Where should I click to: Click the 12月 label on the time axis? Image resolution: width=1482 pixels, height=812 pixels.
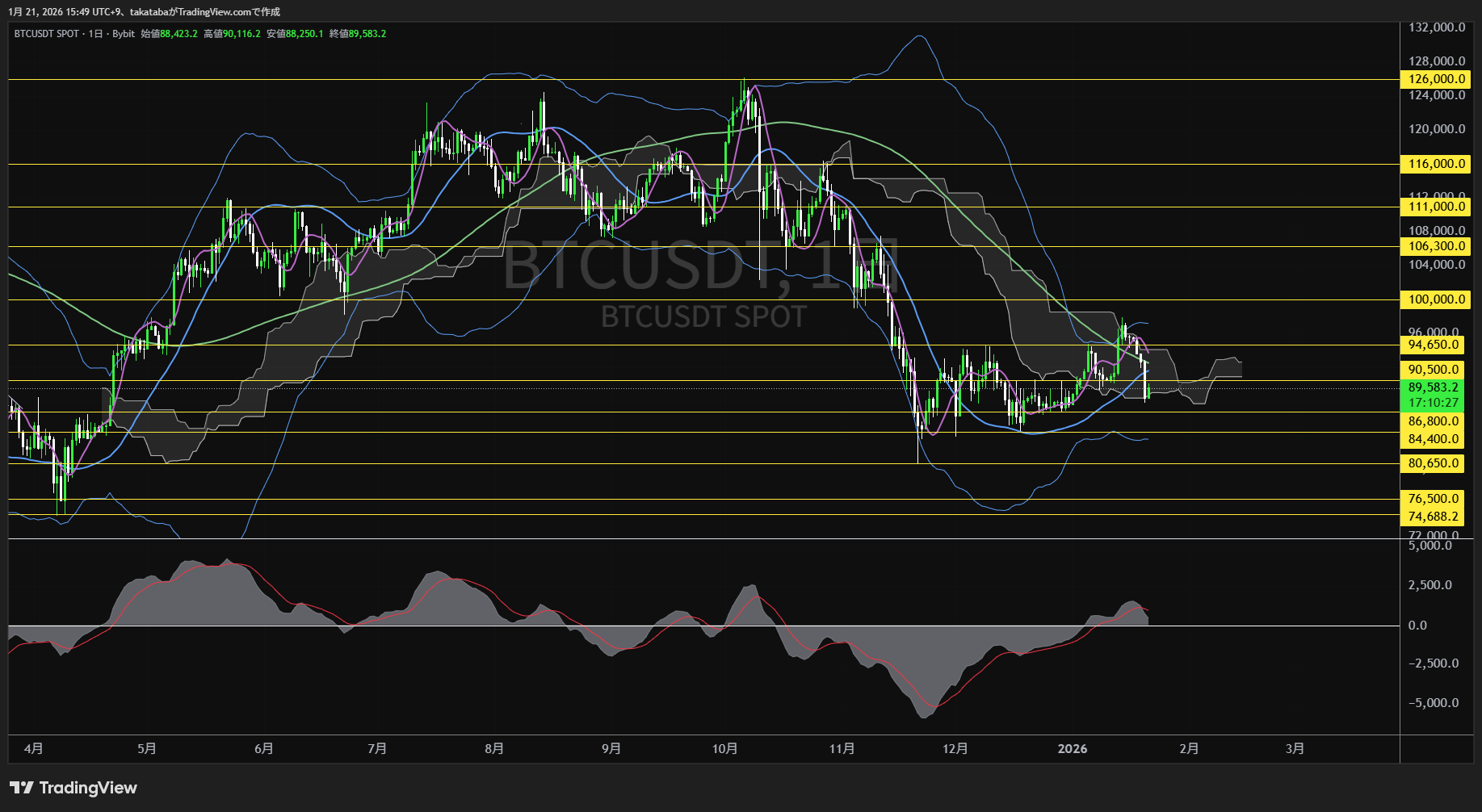pyautogui.click(x=956, y=748)
